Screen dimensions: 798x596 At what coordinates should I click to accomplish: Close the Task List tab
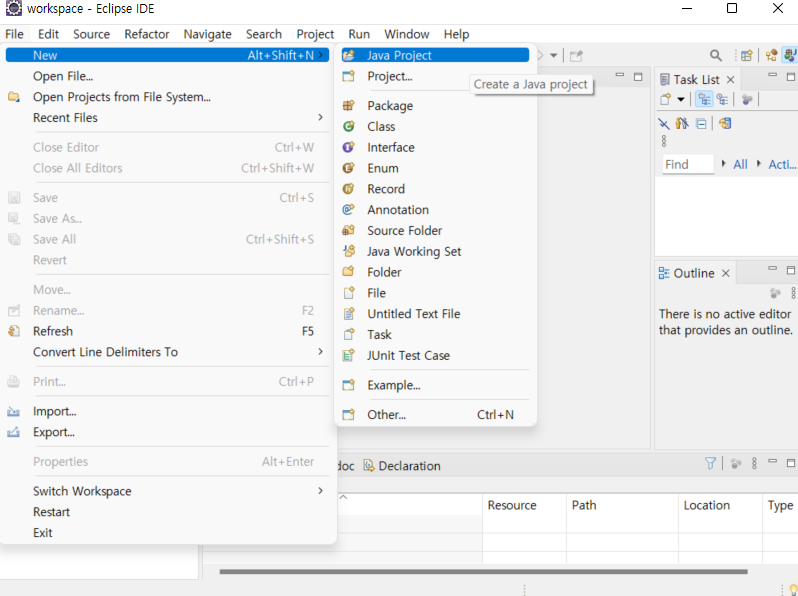tap(730, 79)
